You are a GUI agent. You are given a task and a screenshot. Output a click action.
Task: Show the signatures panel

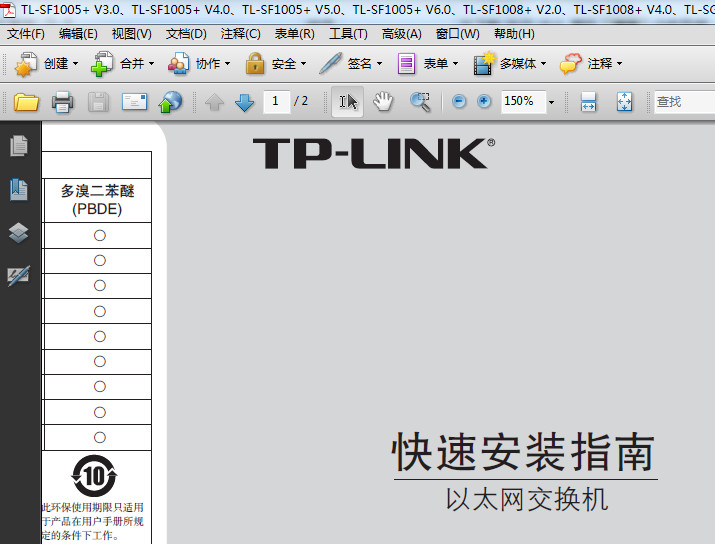[19, 276]
